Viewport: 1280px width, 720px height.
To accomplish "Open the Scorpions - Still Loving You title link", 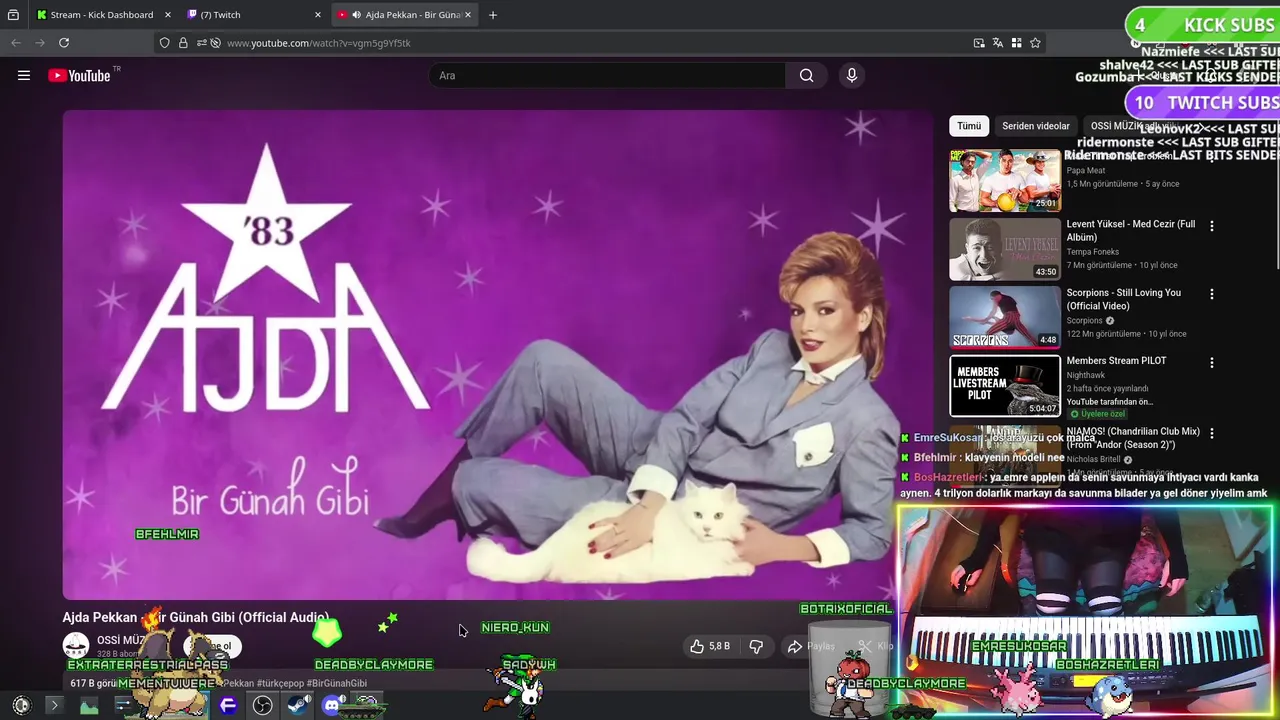I will 1124,299.
